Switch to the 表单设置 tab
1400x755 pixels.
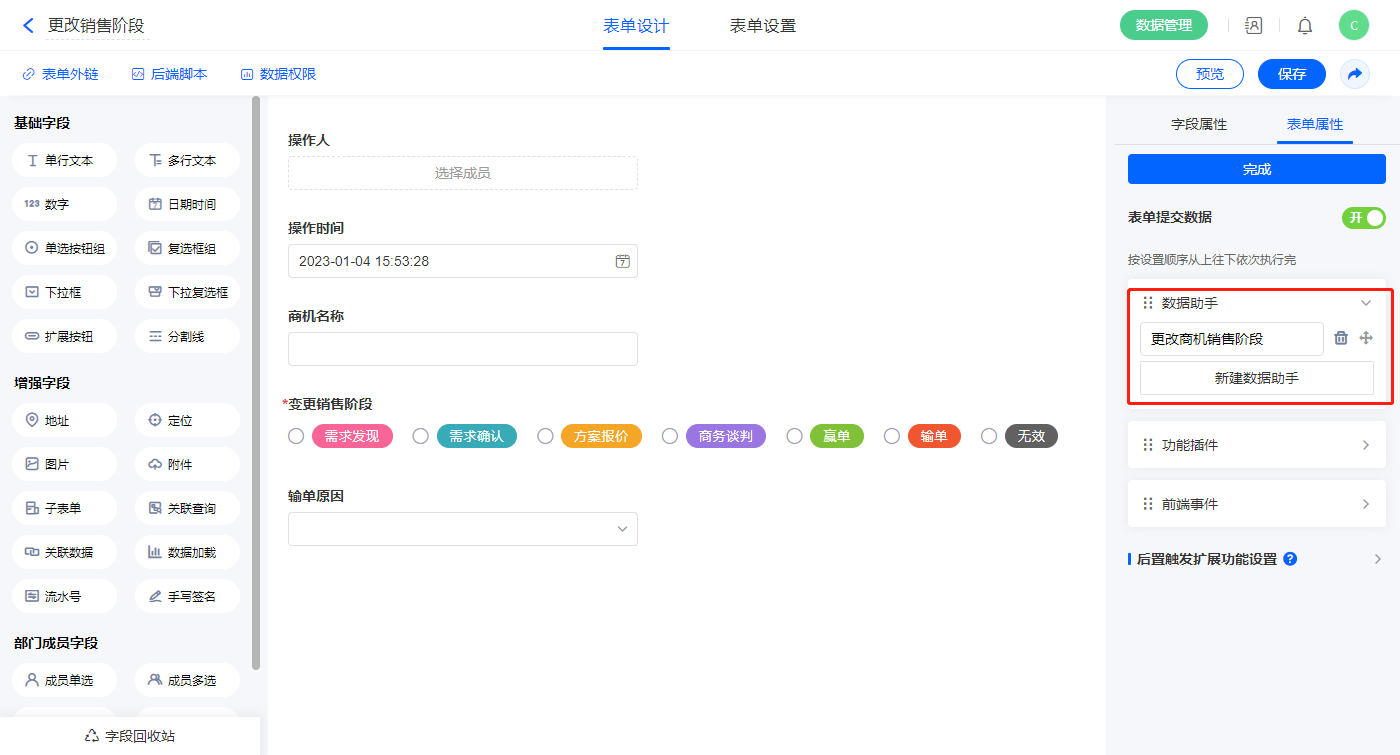pos(762,26)
